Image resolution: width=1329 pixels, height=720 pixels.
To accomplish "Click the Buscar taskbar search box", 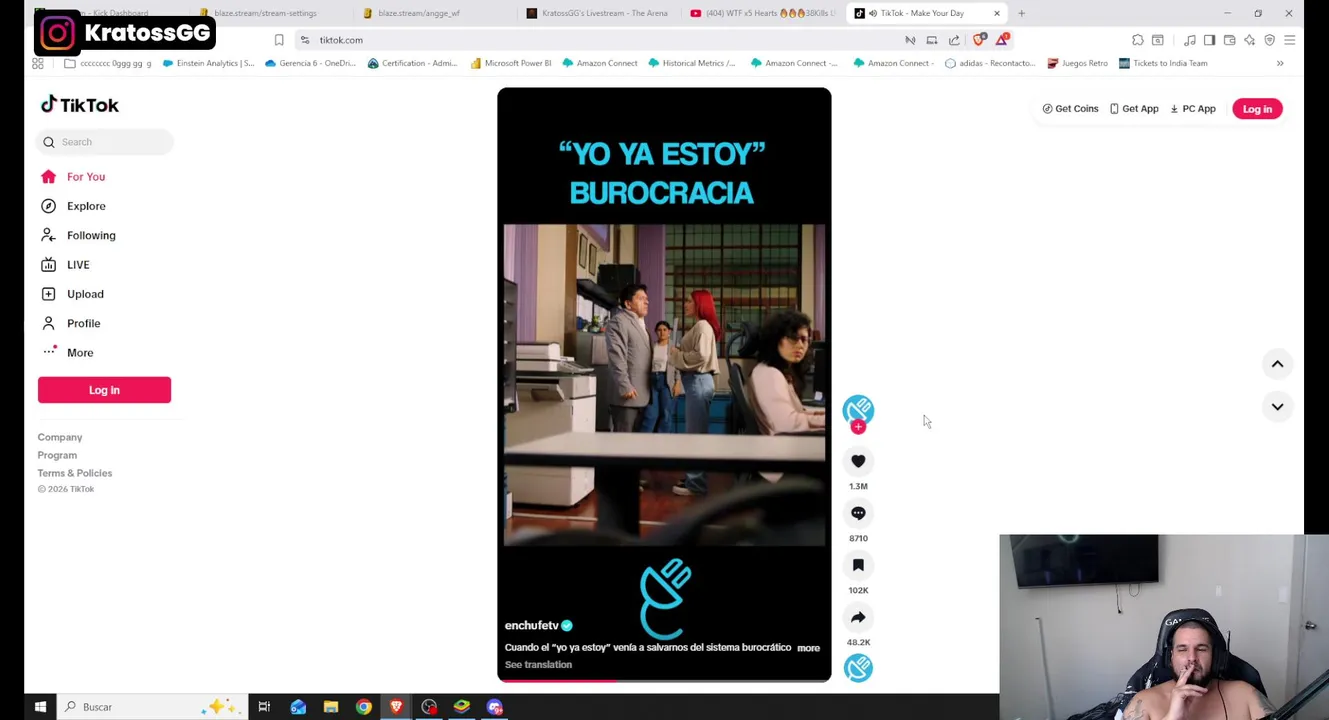I will tap(150, 707).
